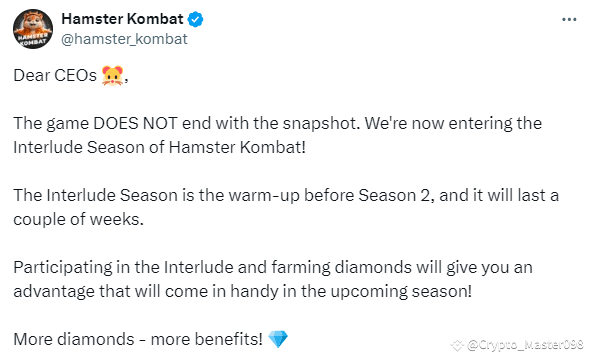The image size is (591, 360).
Task: Click the 'Dear CEOs' greeting text
Action: 55,75
